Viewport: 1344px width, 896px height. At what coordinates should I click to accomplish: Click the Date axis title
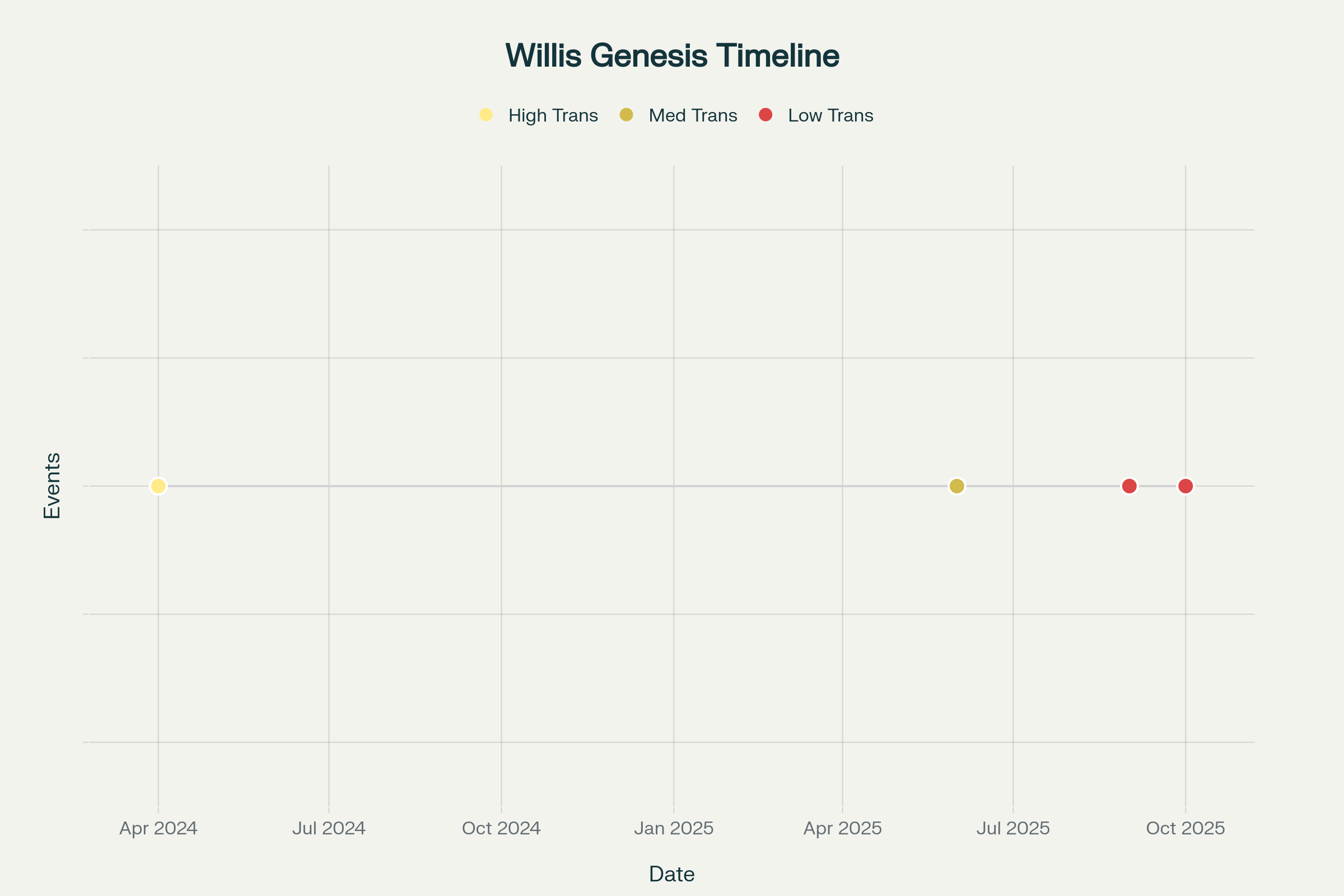(671, 874)
